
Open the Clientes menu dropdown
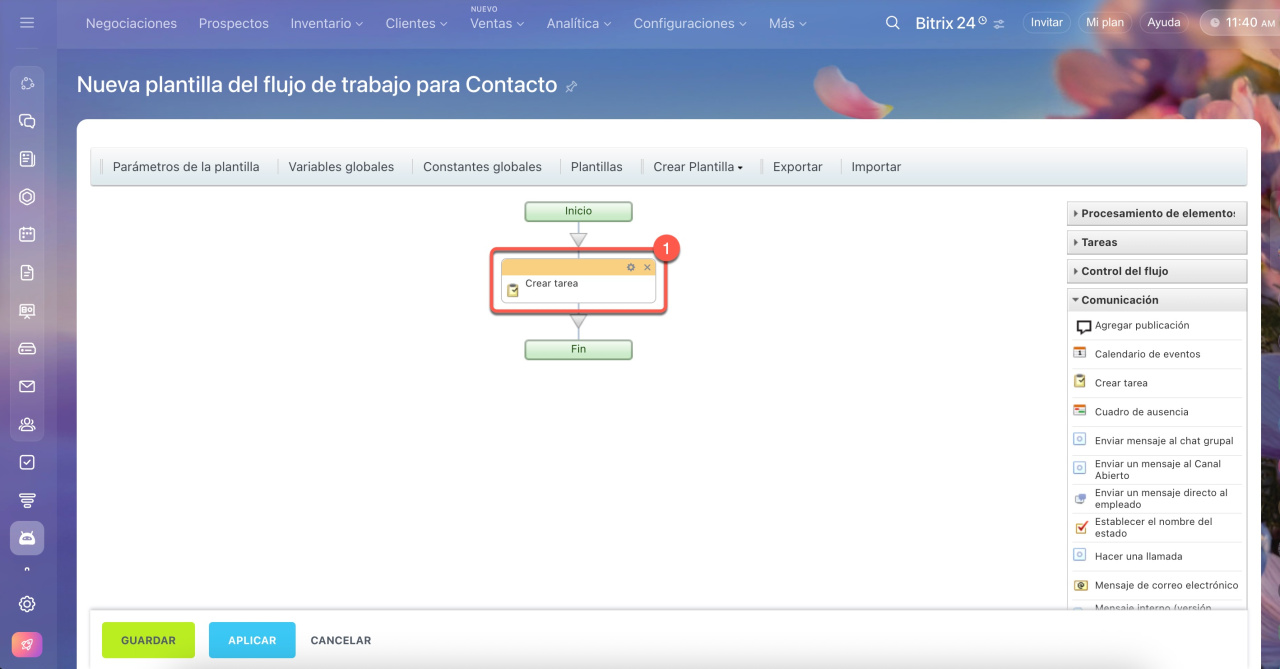coord(417,23)
